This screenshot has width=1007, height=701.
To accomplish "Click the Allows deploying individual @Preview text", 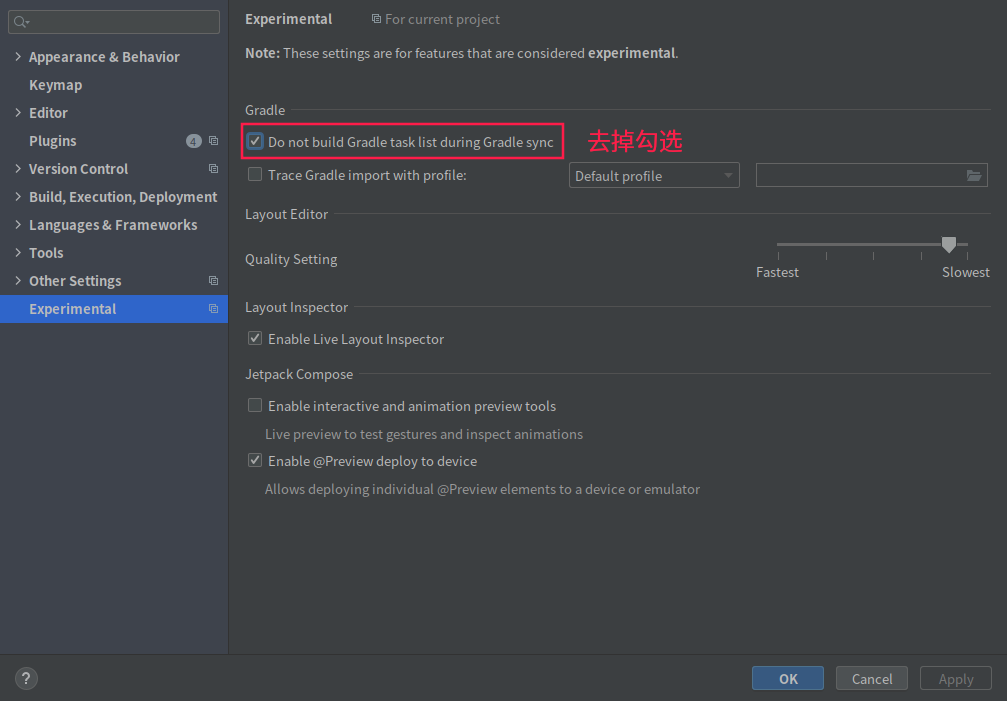I will [482, 489].
